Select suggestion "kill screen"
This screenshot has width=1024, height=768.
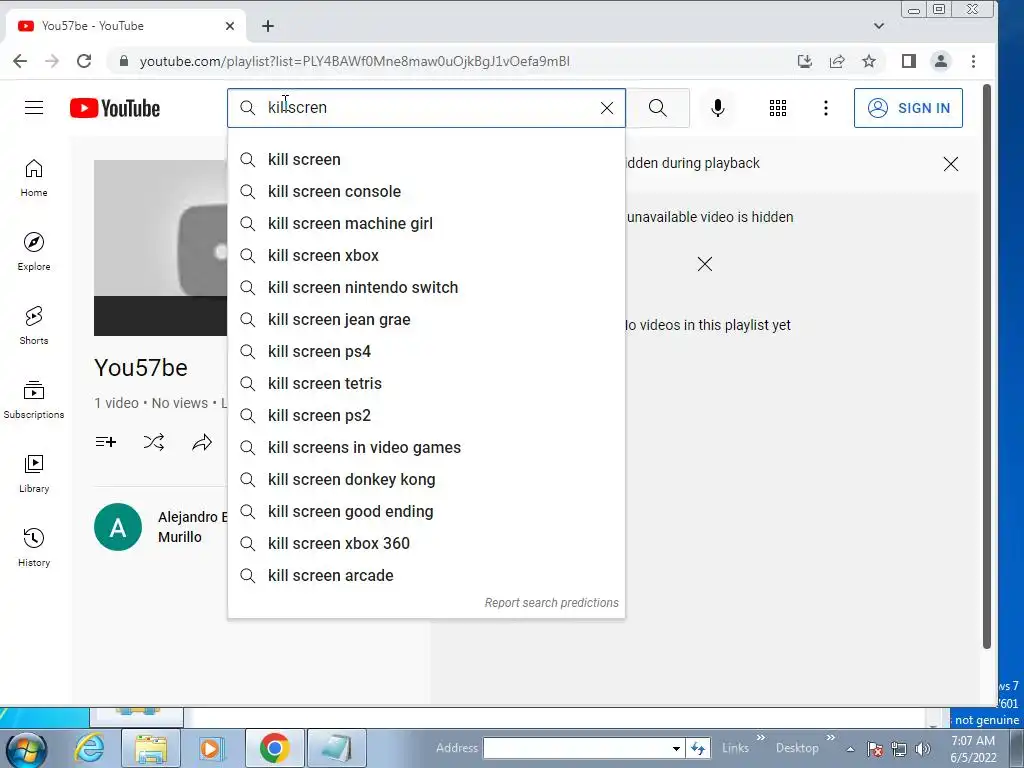click(426, 159)
